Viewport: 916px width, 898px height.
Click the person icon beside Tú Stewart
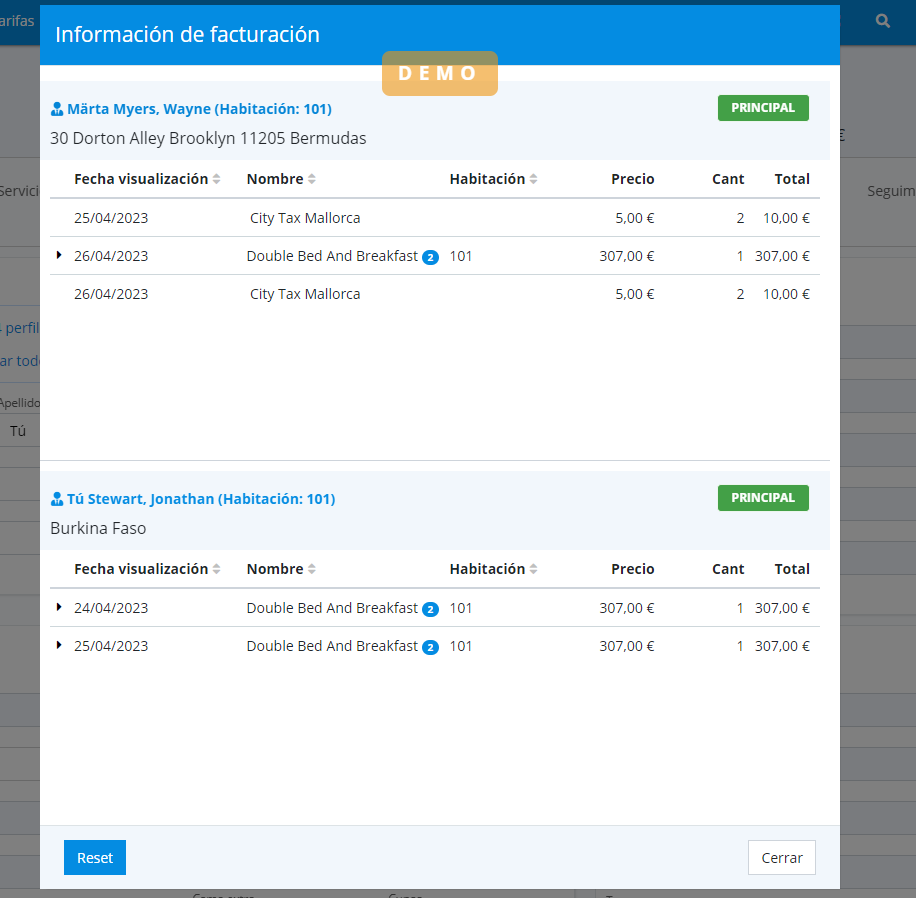pos(57,499)
